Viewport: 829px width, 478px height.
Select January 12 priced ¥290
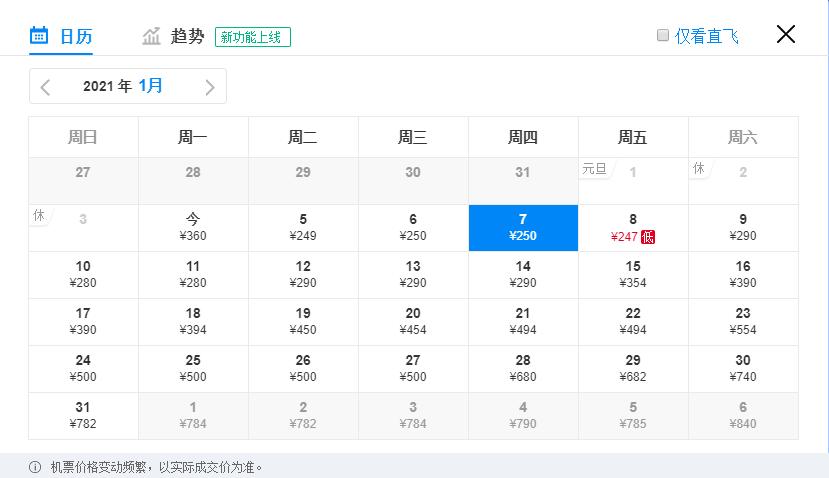(303, 275)
